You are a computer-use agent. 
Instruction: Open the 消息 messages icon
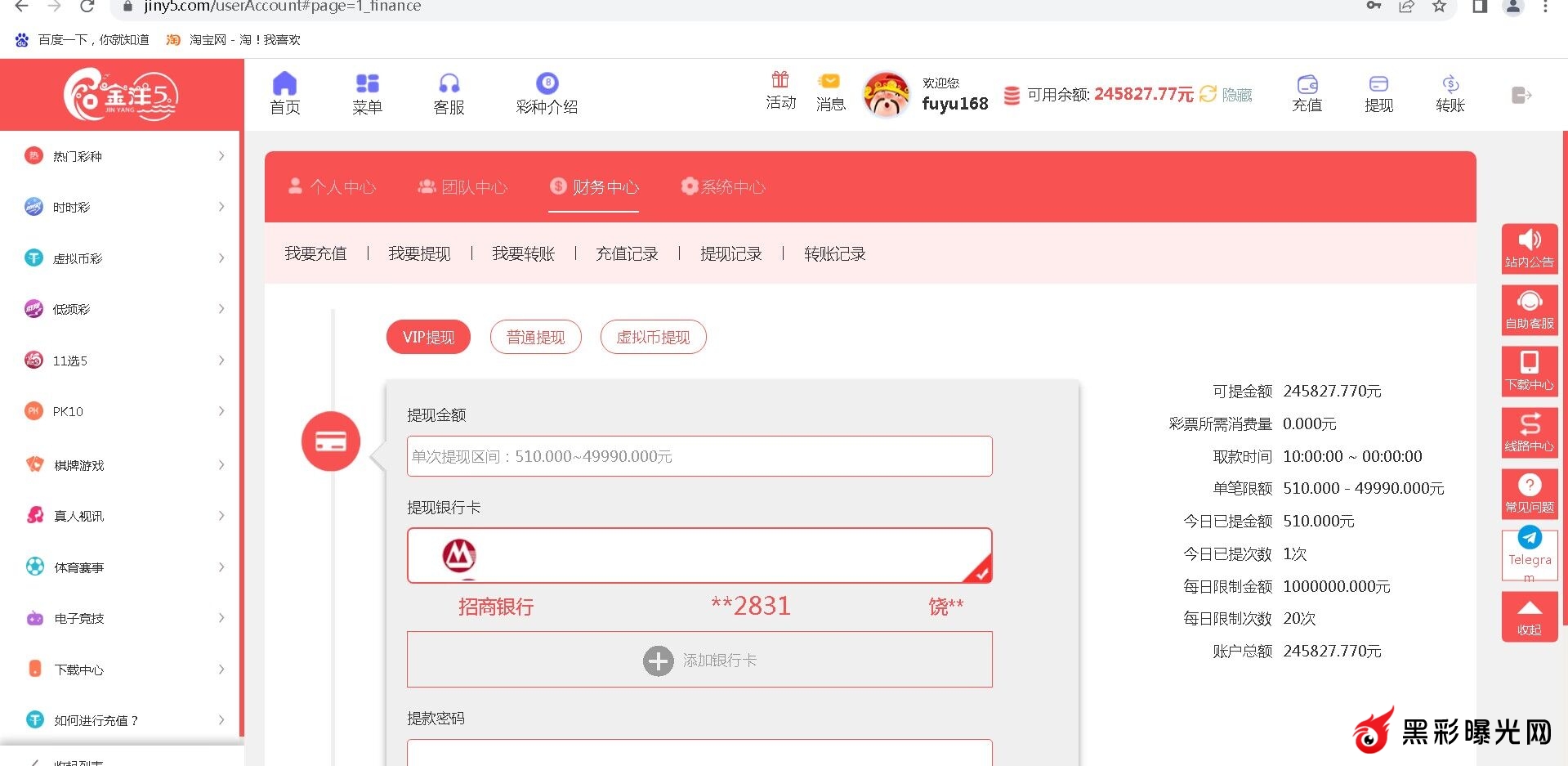point(829,82)
